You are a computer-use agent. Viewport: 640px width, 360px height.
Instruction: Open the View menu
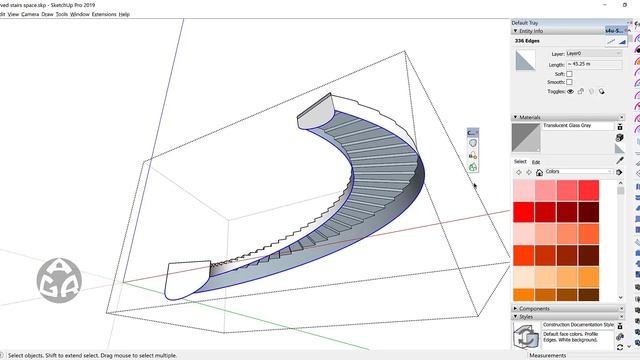13,14
